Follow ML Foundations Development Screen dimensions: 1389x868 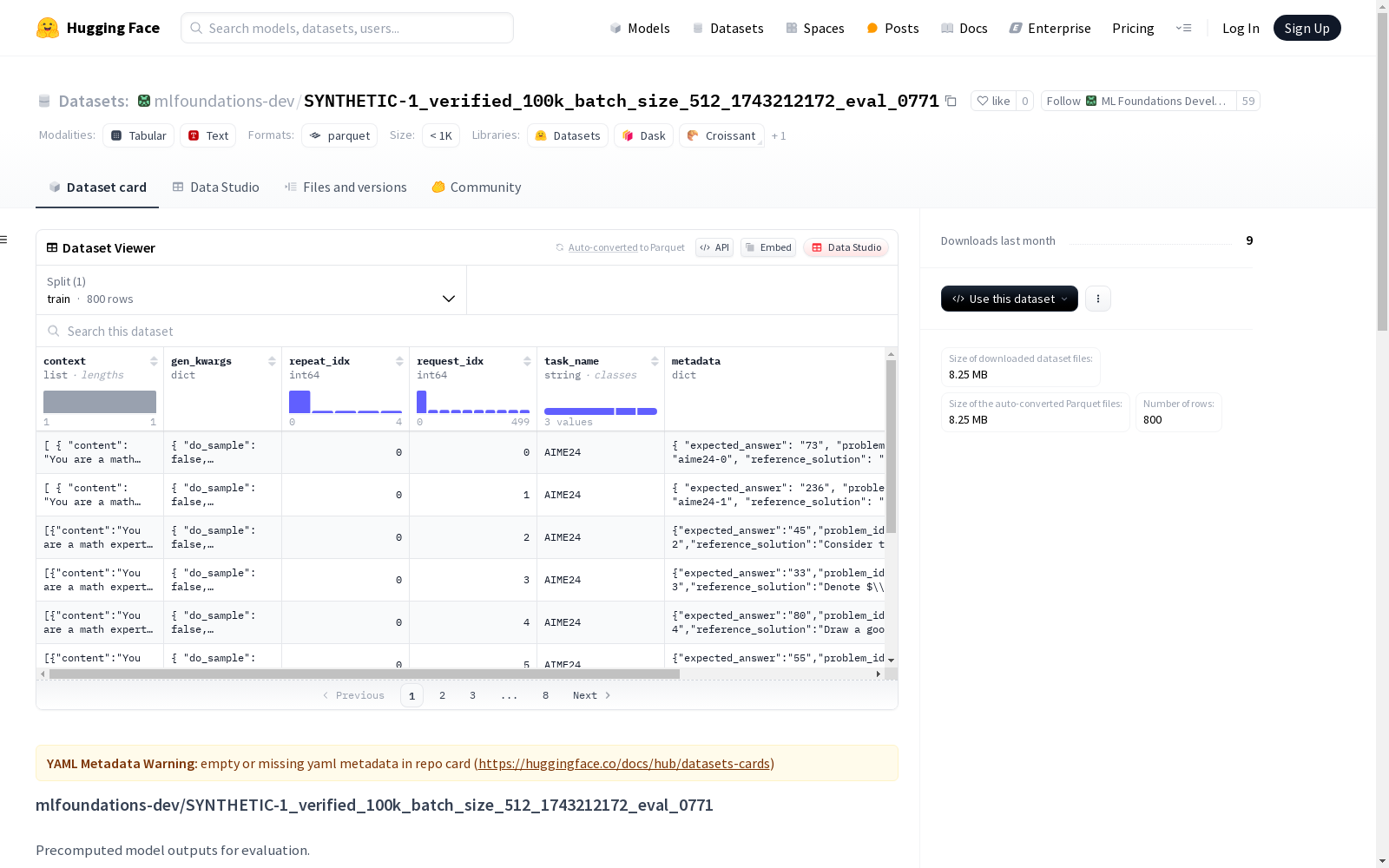tap(1139, 101)
